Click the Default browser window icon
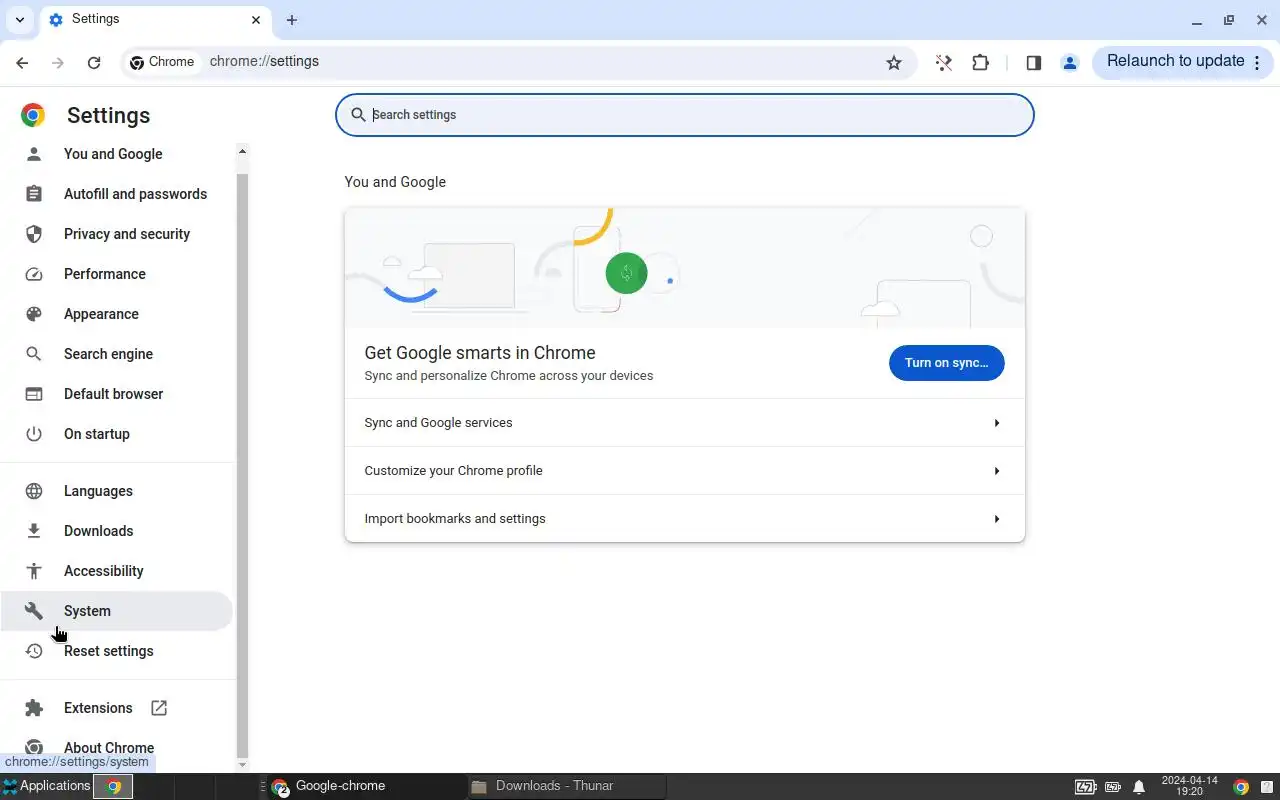This screenshot has width=1280, height=800. pos(34,394)
